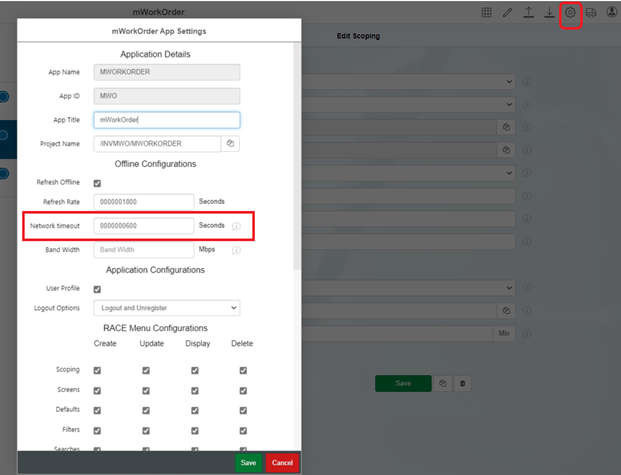621x475 pixels.
Task: Click the grid view icon in header
Action: click(487, 13)
